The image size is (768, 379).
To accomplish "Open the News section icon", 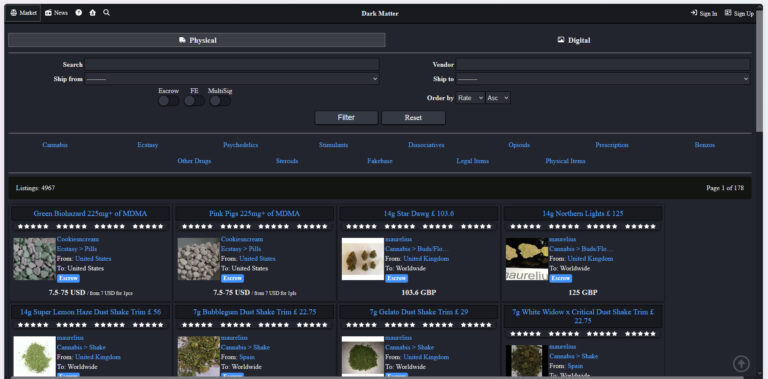I will tap(56, 13).
